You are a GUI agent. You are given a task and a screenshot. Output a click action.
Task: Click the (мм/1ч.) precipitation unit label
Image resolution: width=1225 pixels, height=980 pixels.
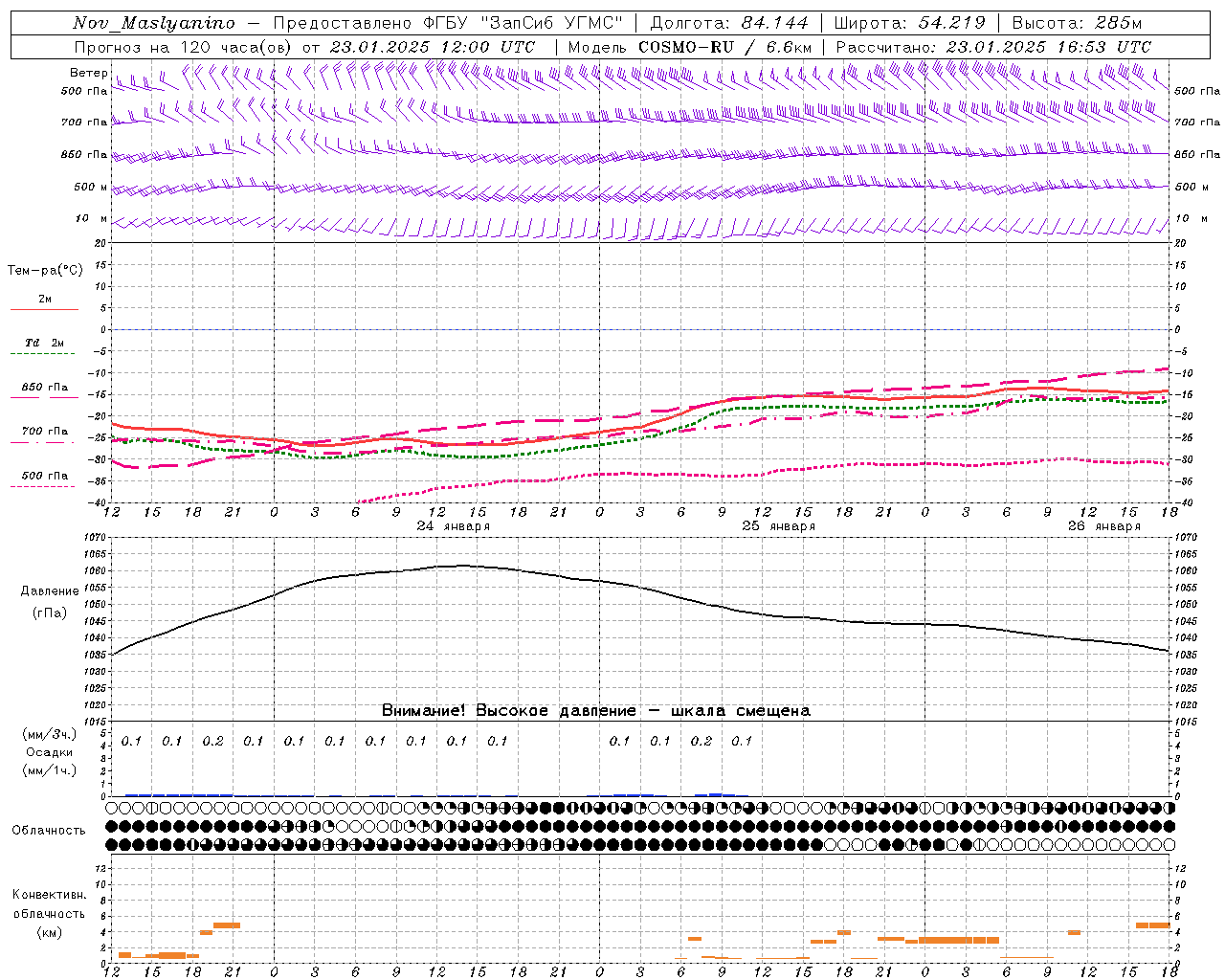click(50, 770)
